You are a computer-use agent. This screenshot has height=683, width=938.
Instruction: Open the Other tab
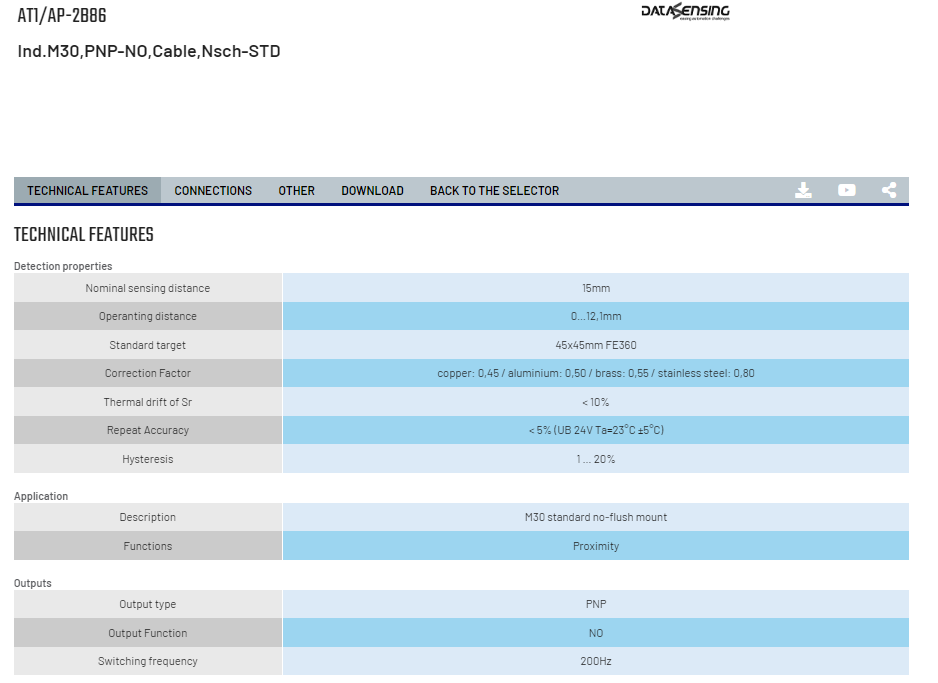(296, 191)
